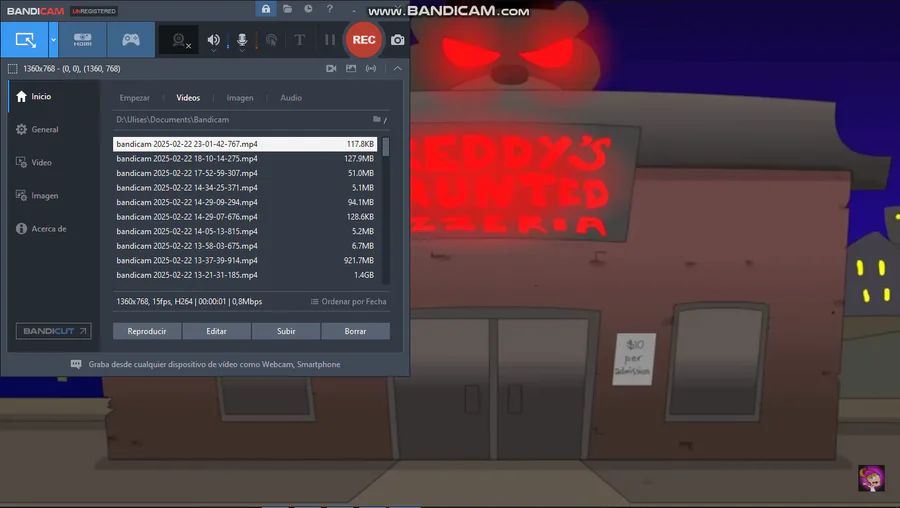Enable the text overlay tool
Image resolution: width=900 pixels, height=508 pixels.
coord(300,40)
